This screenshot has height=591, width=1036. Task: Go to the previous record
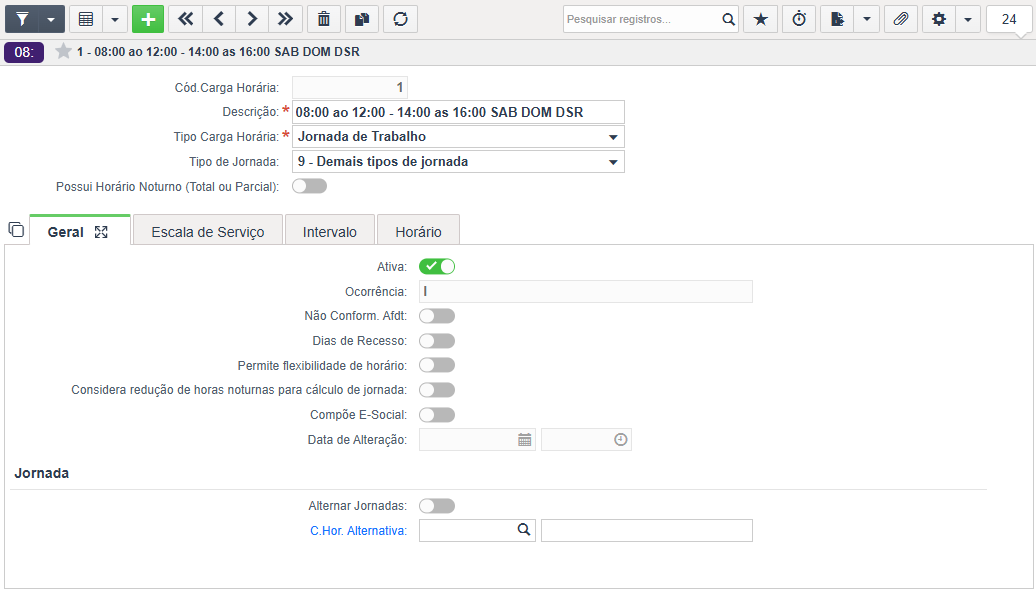219,19
